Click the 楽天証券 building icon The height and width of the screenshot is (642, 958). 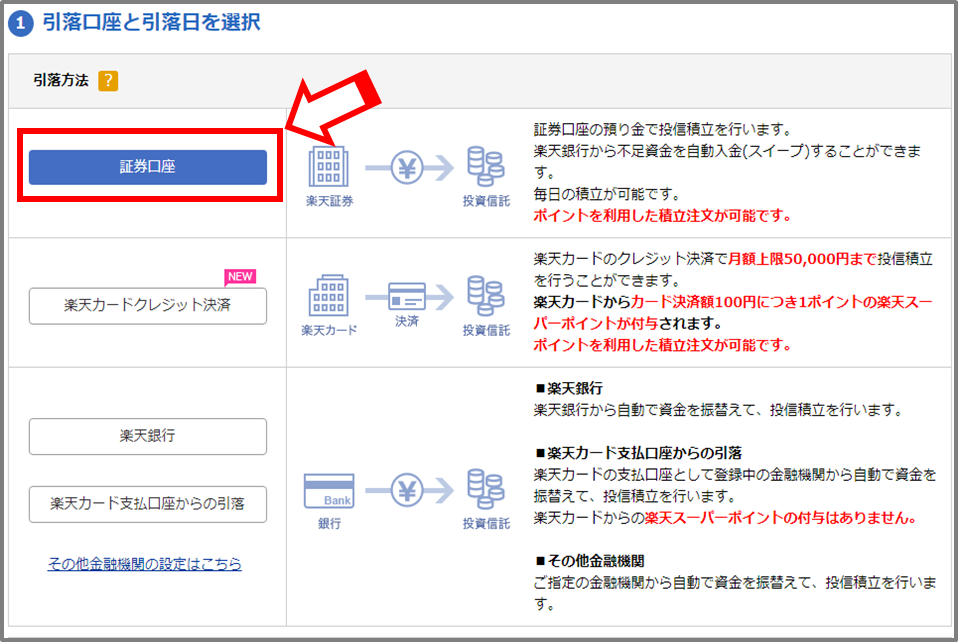329,166
